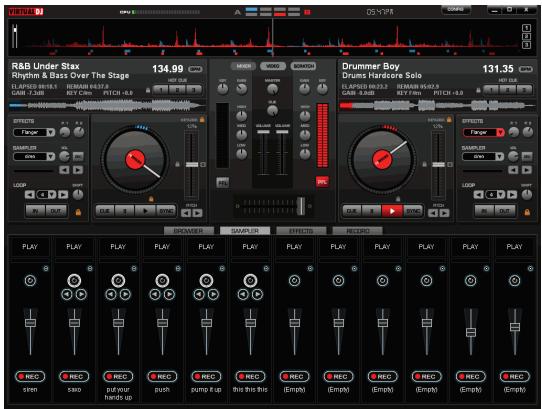The height and width of the screenshot is (409, 542).
Task: Toggle left deck keylock padlock icon
Action: tap(202, 120)
